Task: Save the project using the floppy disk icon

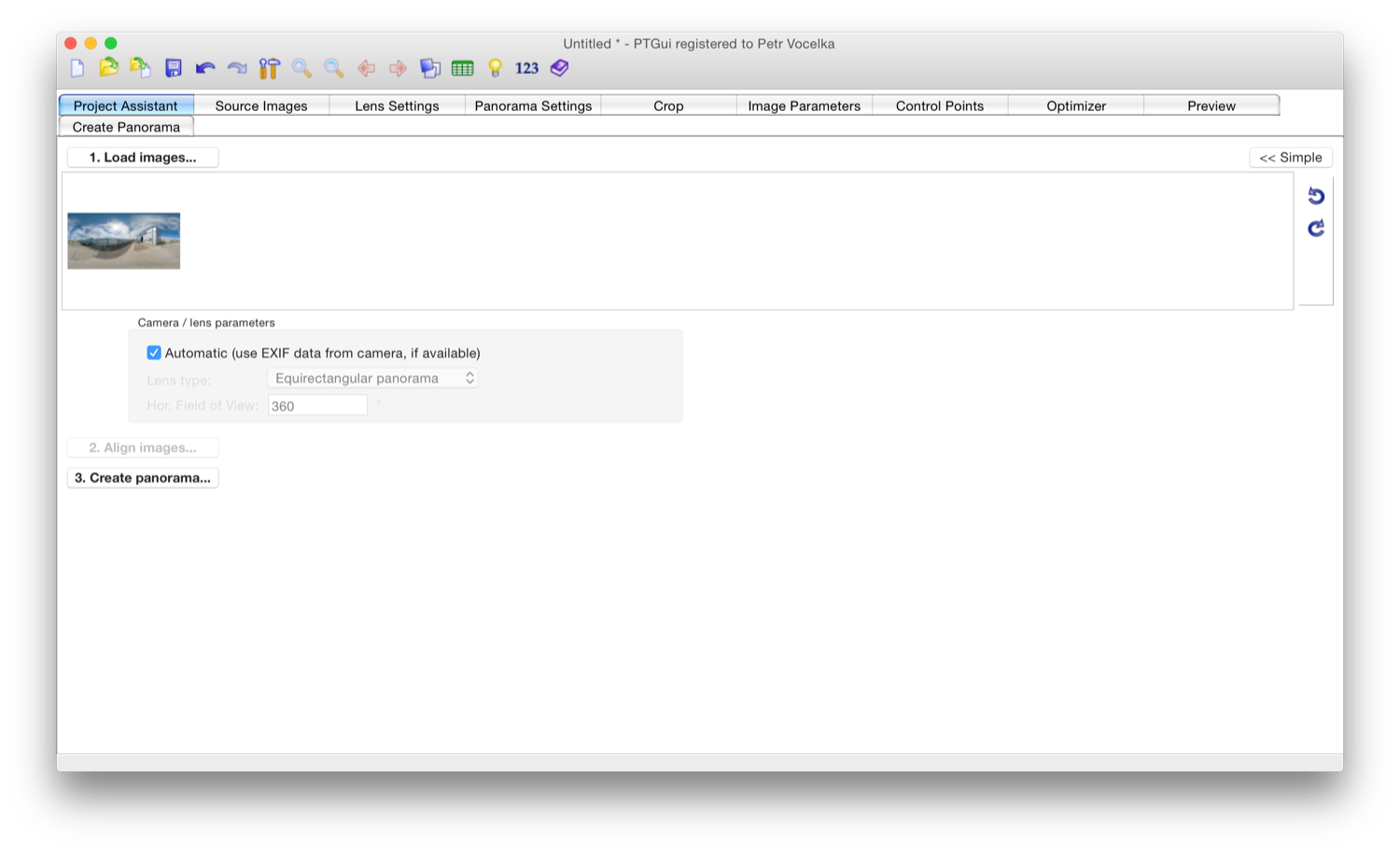Action: (x=174, y=68)
